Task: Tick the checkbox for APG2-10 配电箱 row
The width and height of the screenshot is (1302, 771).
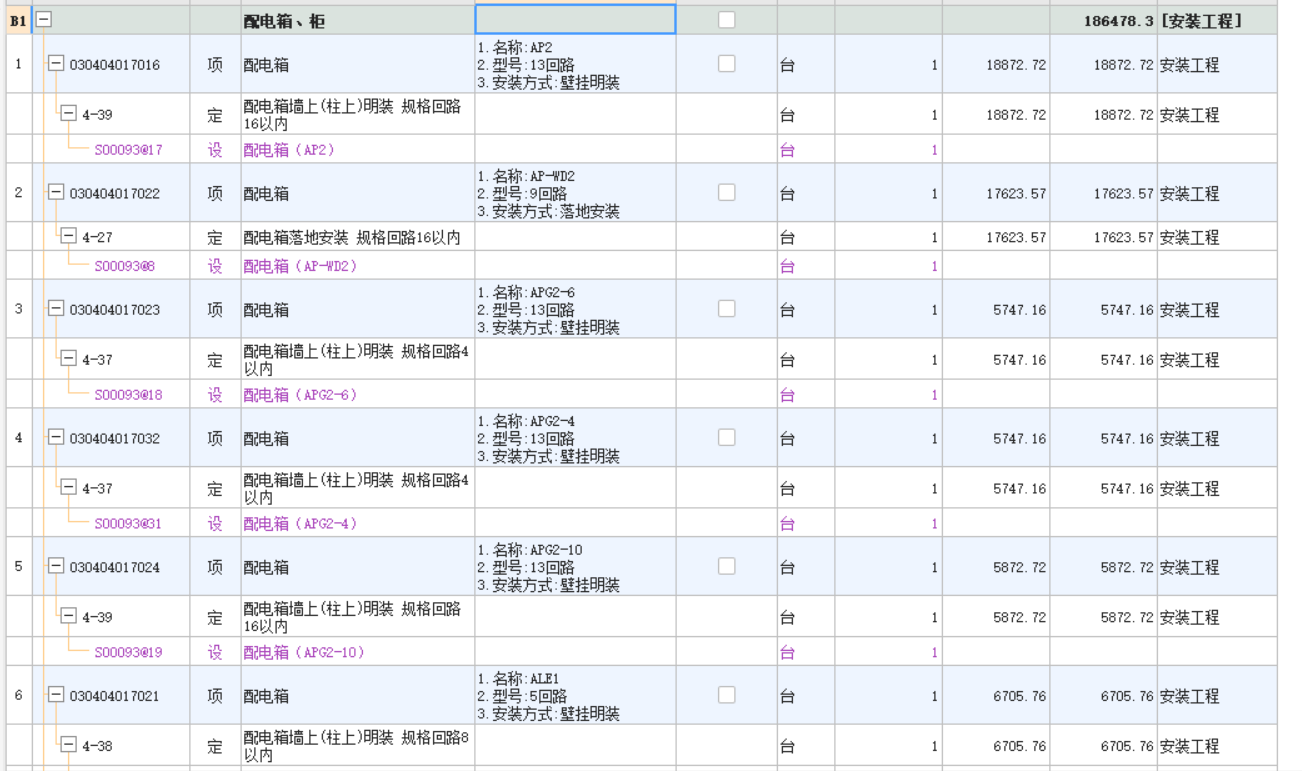Action: point(727,566)
